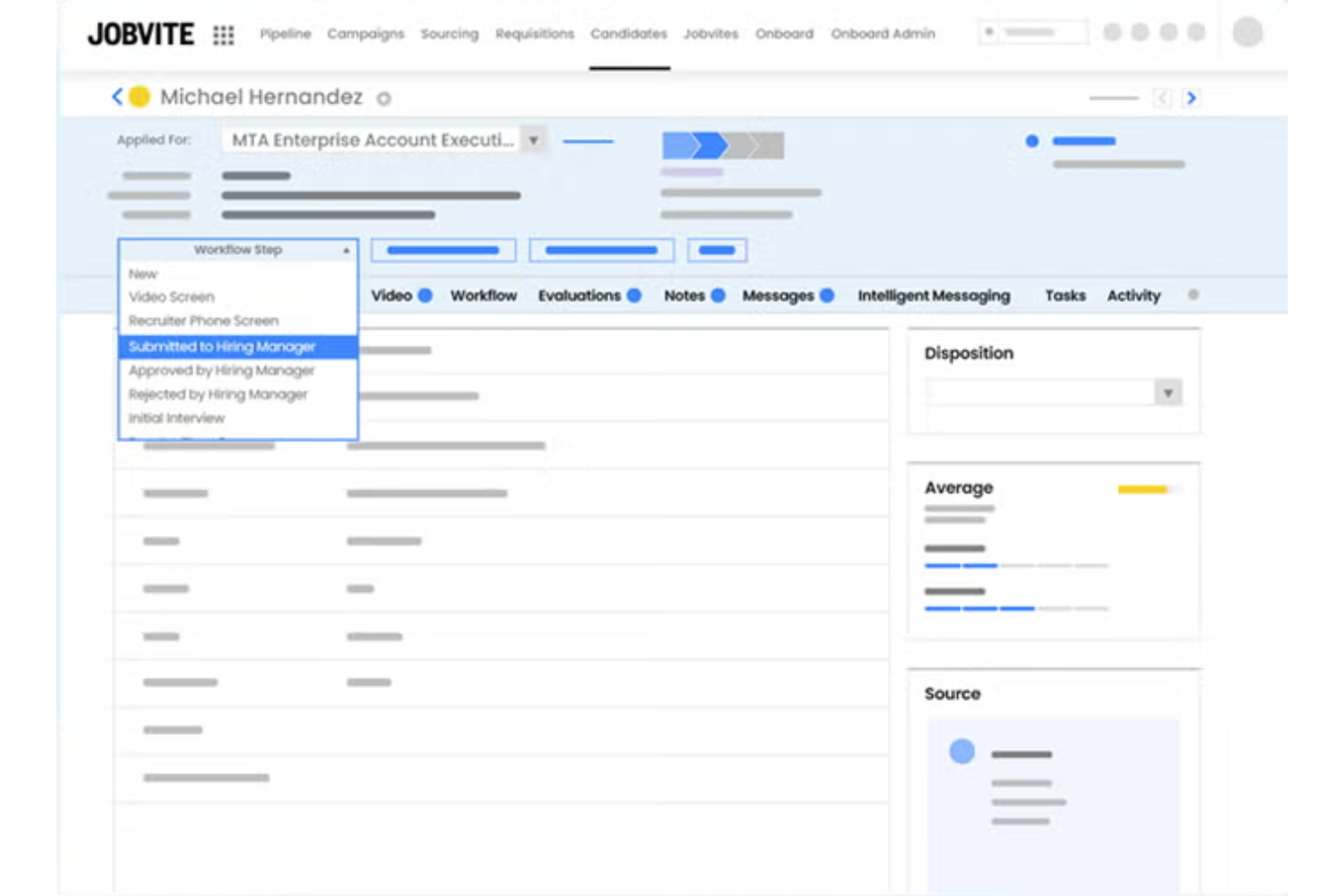The image size is (1344, 896).
Task: Go back using the chevron before the candidate name
Action: point(118,94)
